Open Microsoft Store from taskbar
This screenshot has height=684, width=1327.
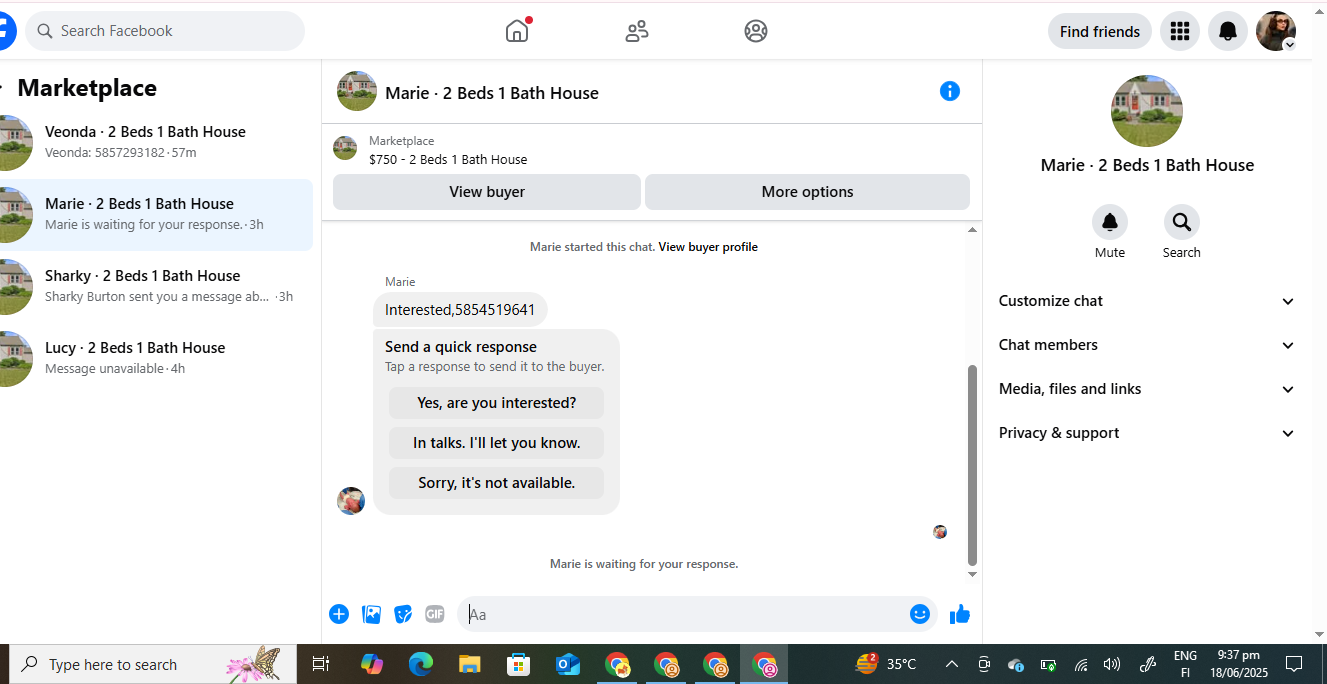point(518,664)
